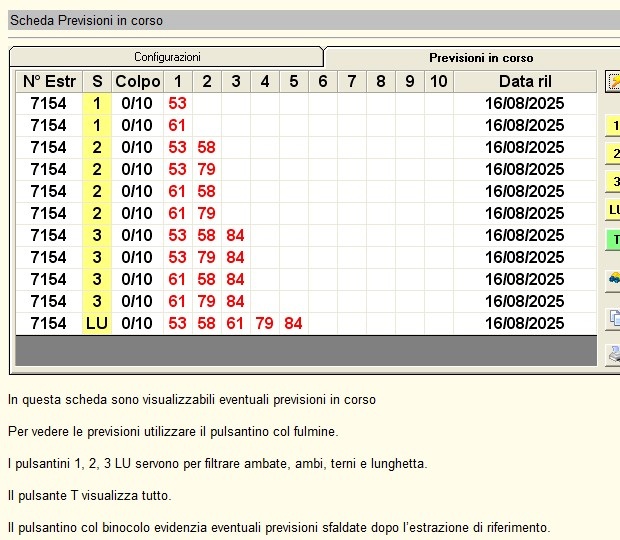
Task: Click the lightning bolt forecasts button
Action: 612,83
